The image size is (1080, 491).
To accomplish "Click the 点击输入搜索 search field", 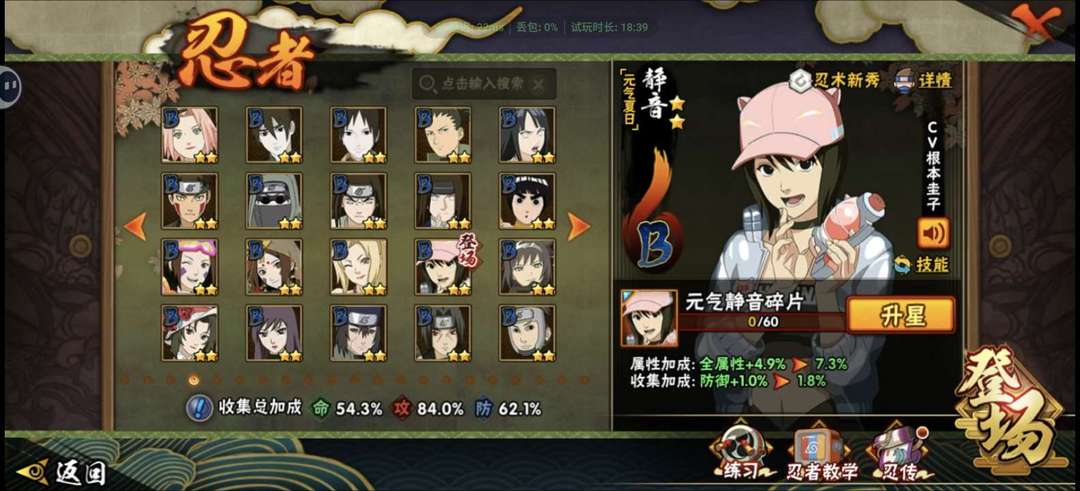I will (x=484, y=84).
